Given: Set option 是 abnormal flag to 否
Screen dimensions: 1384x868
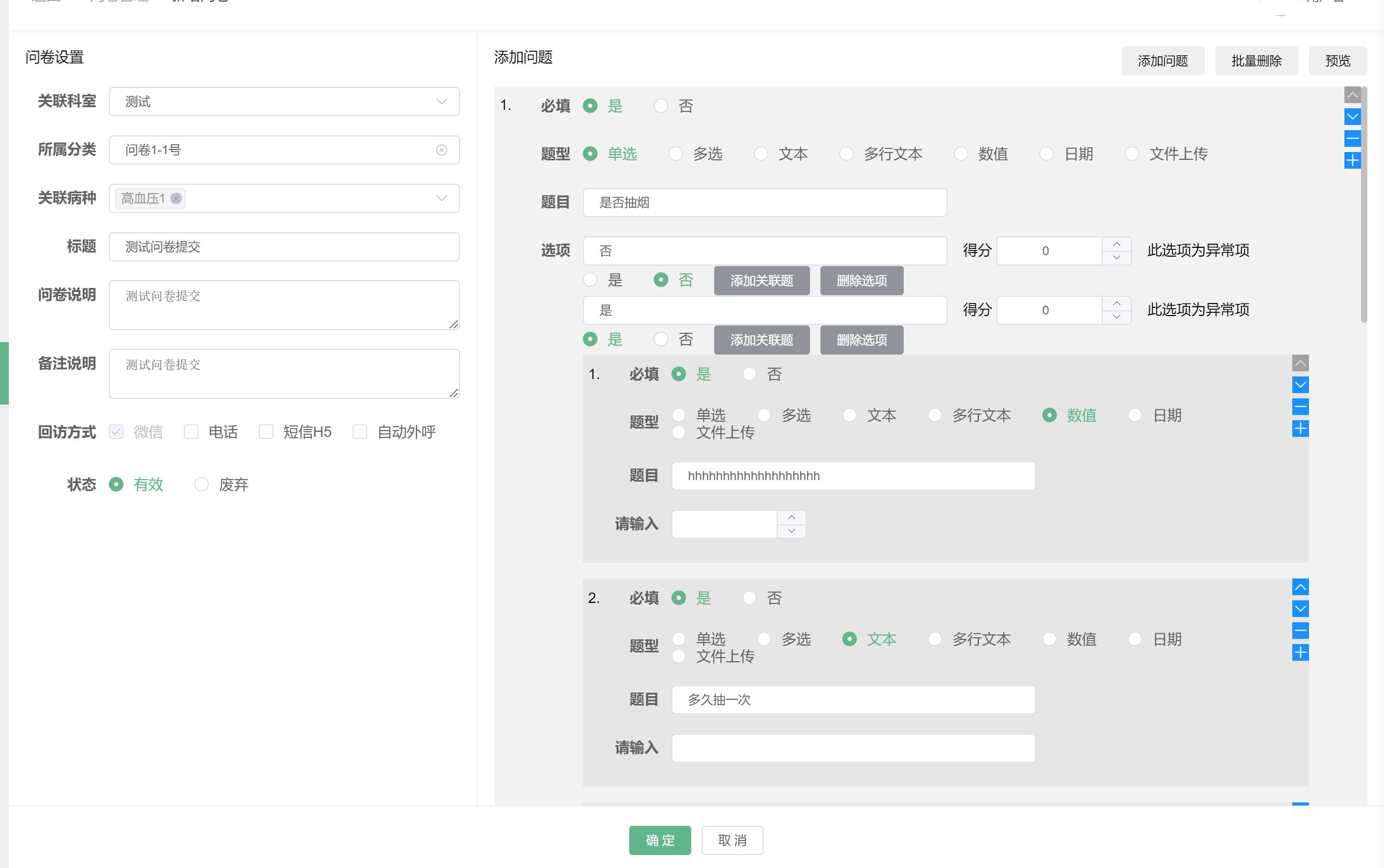Looking at the screenshot, I should (x=661, y=340).
